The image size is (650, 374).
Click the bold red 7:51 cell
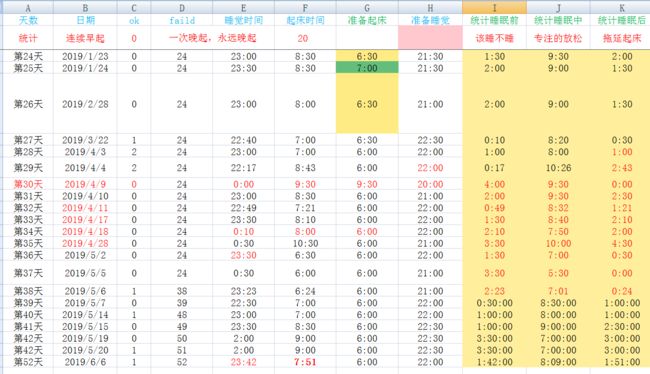(305, 362)
